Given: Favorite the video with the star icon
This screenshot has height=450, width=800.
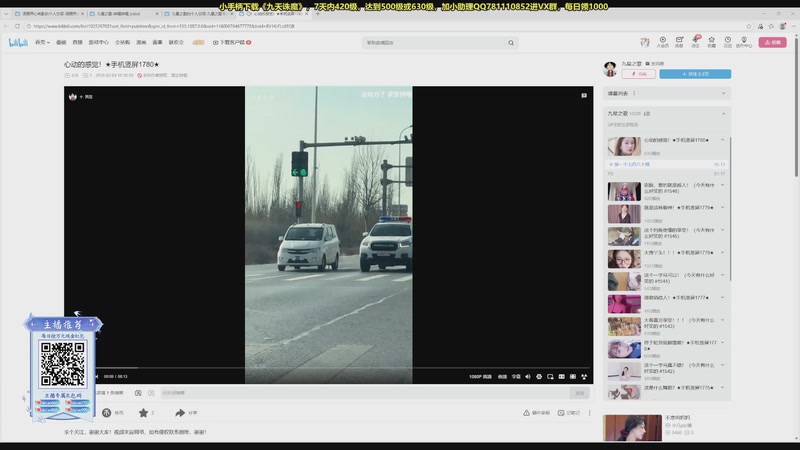Looking at the screenshot, I should tap(144, 412).
